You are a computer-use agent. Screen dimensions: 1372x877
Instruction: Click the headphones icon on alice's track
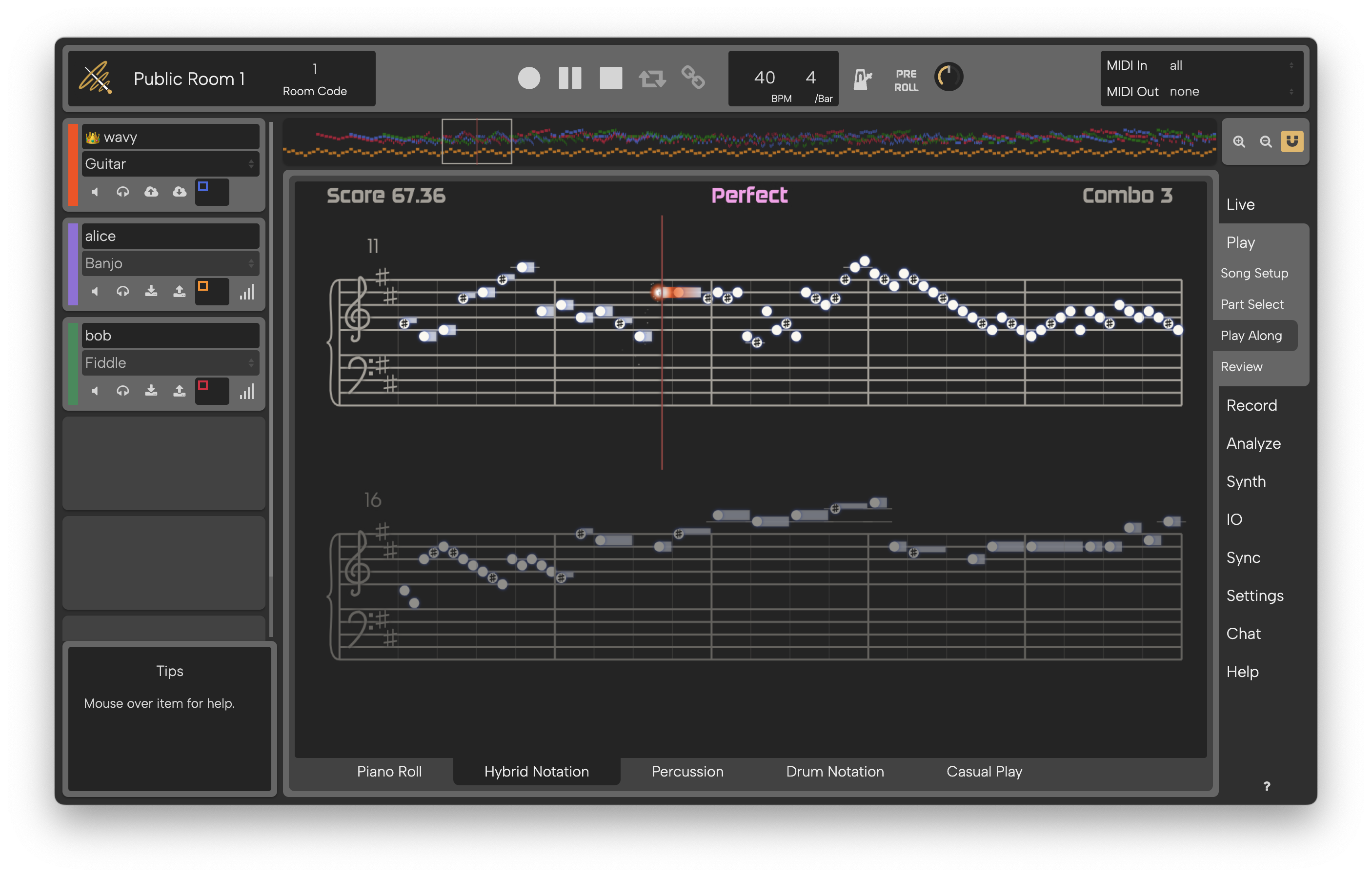(x=122, y=292)
